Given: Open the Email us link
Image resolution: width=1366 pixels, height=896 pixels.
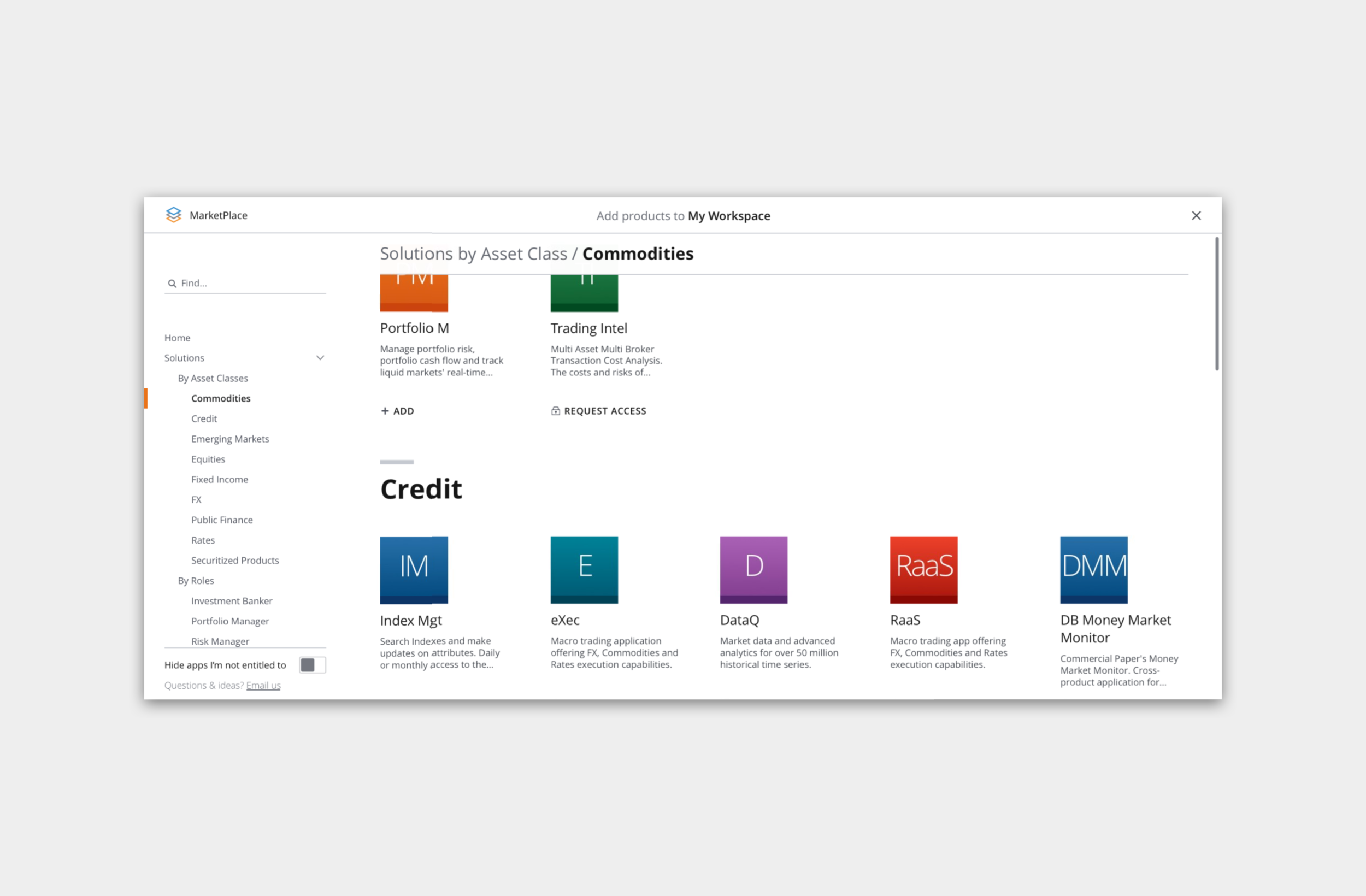Looking at the screenshot, I should 263,685.
